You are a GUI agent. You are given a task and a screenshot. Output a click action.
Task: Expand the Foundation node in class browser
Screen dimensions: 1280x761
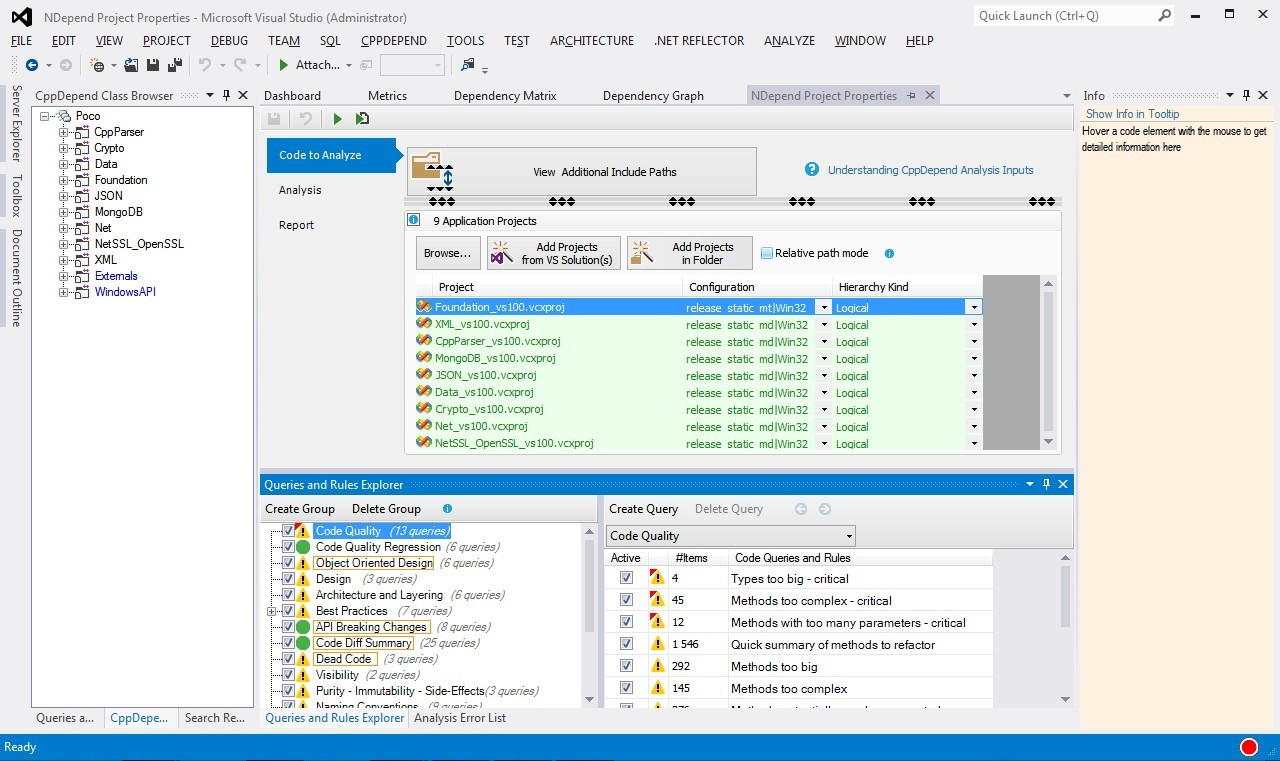(x=64, y=180)
